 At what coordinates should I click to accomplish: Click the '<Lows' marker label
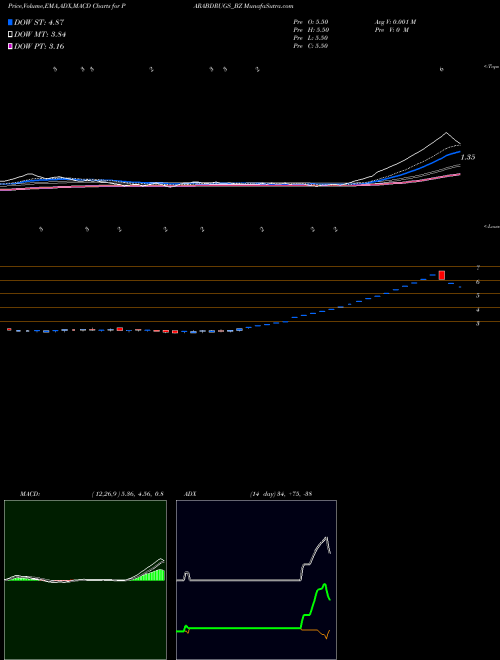click(492, 226)
